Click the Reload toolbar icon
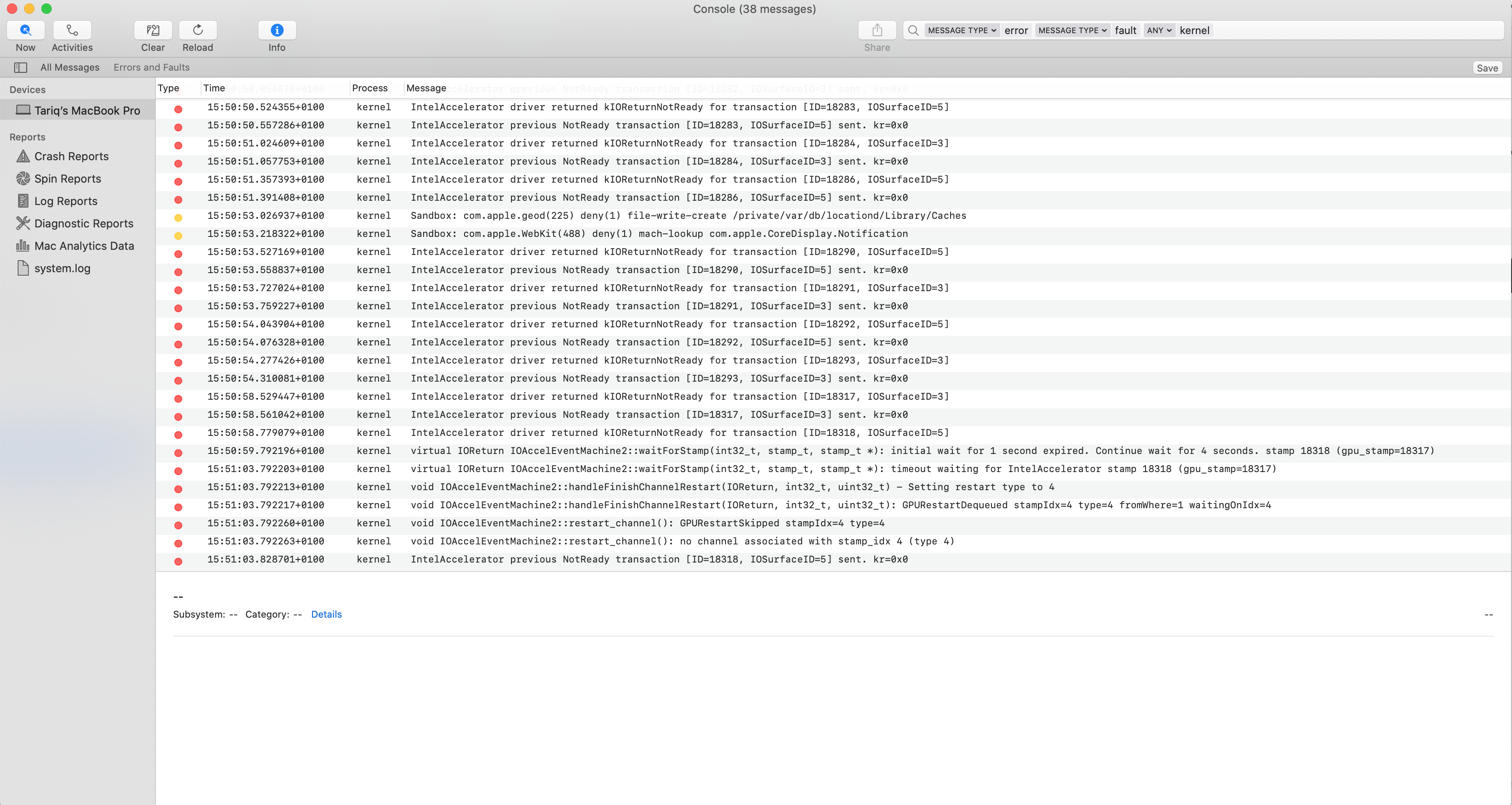This screenshot has width=1512, height=805. click(198, 30)
